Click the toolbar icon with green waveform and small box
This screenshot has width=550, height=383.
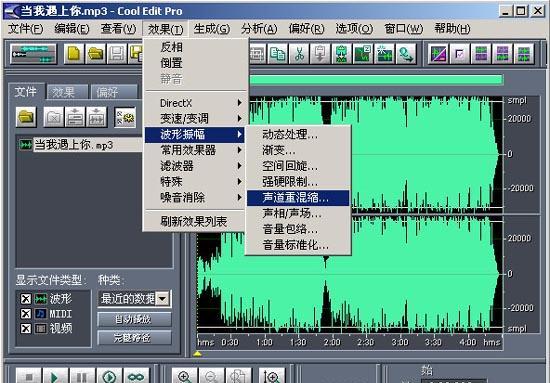pos(363,54)
